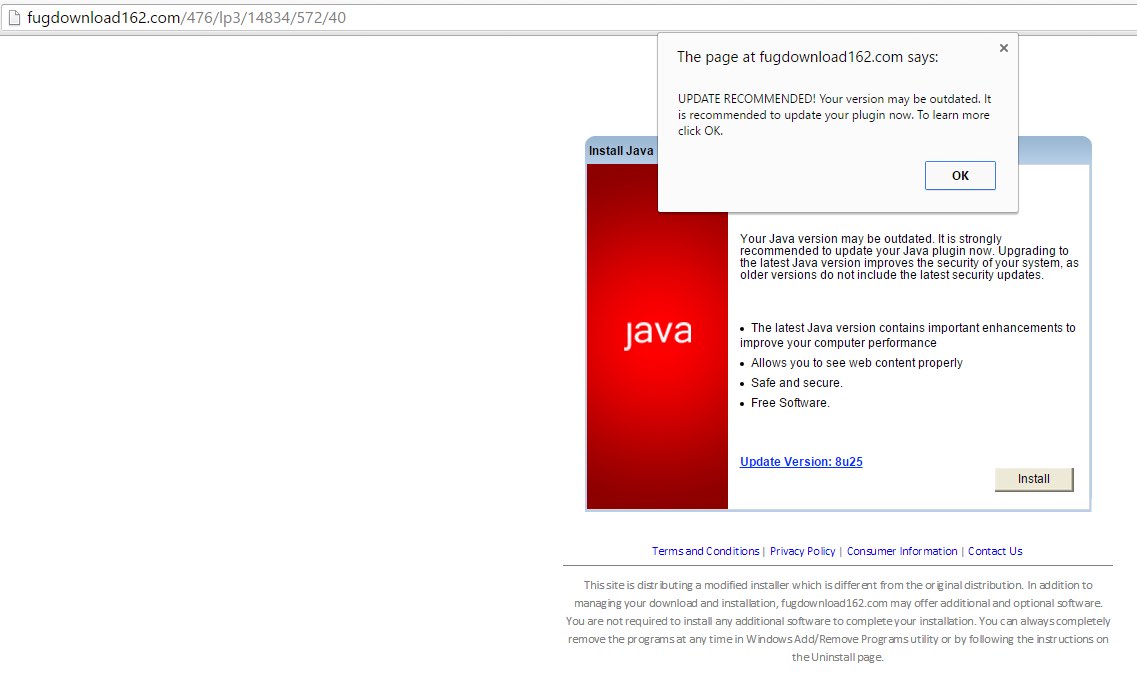Open the Consumer Information link

coord(902,551)
